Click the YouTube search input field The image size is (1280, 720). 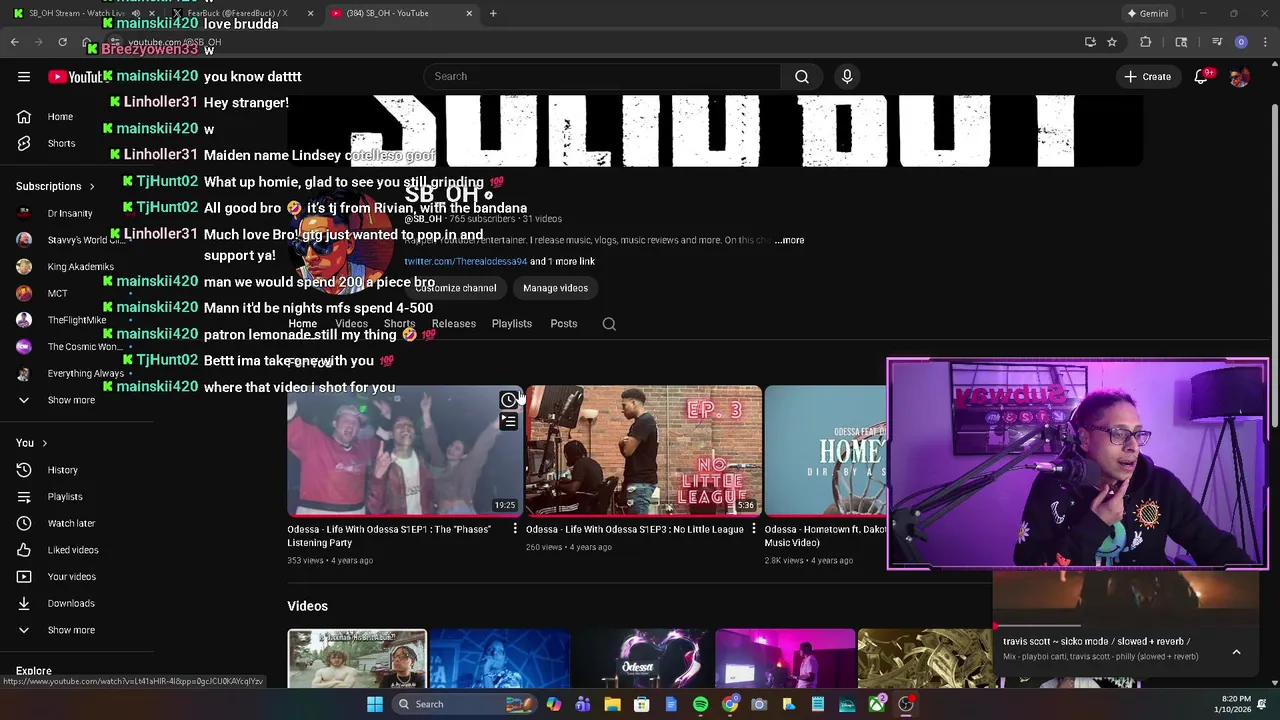coord(603,76)
